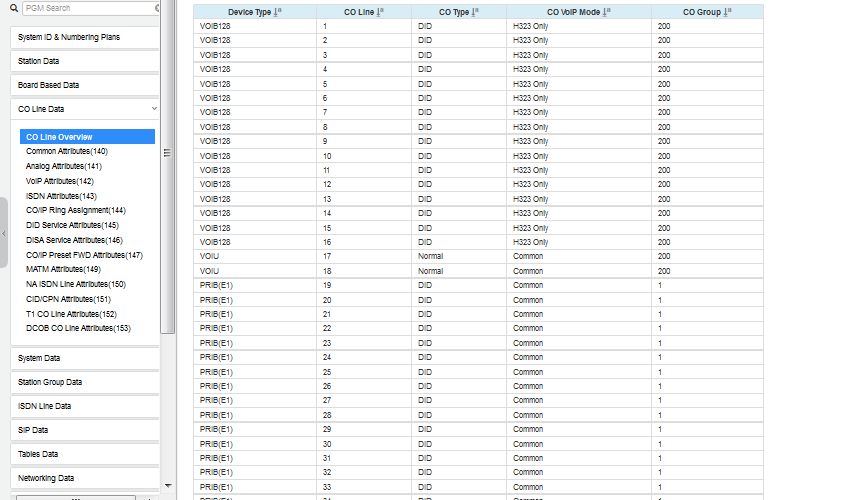Open Board Based Data menu section

85,85
